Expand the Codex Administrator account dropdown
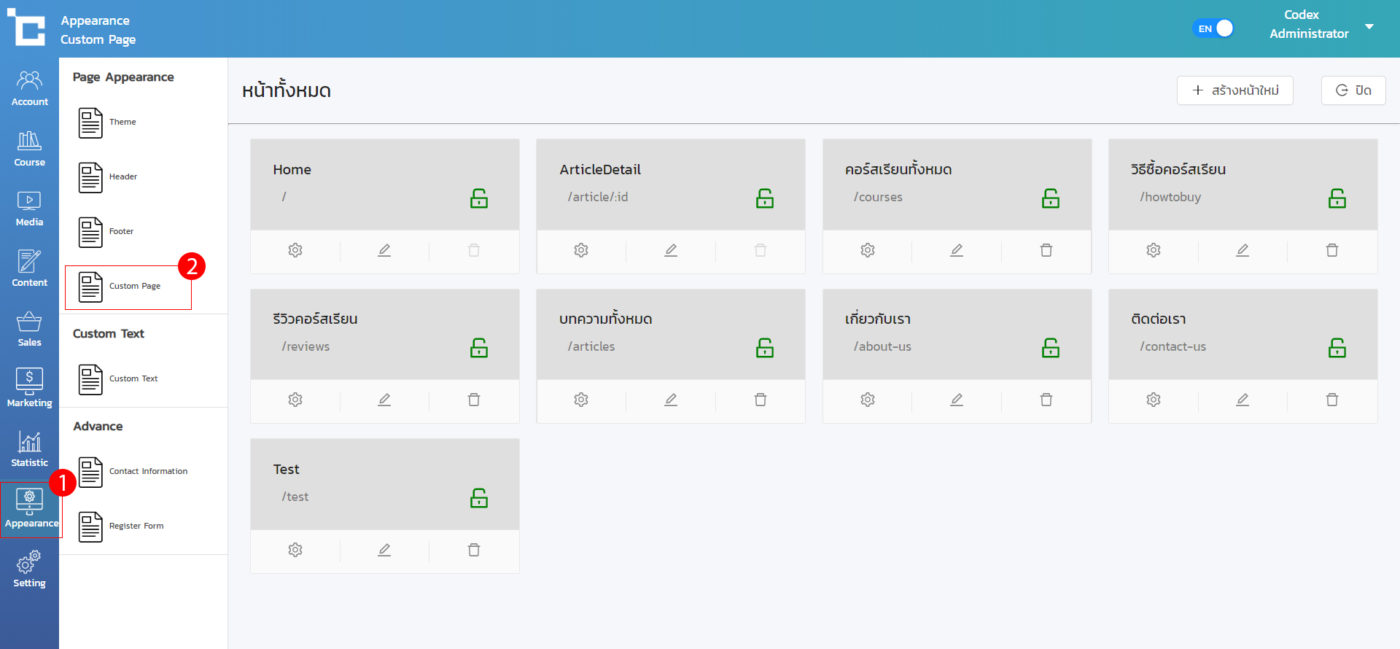Screen dimensions: 1400x649 [1369, 27]
